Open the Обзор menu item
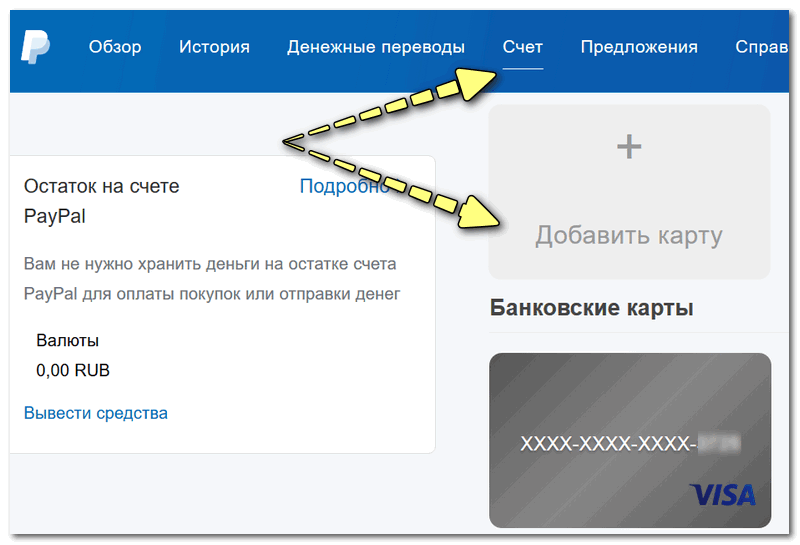Image resolution: width=800 pixels, height=545 pixels. pos(115,47)
